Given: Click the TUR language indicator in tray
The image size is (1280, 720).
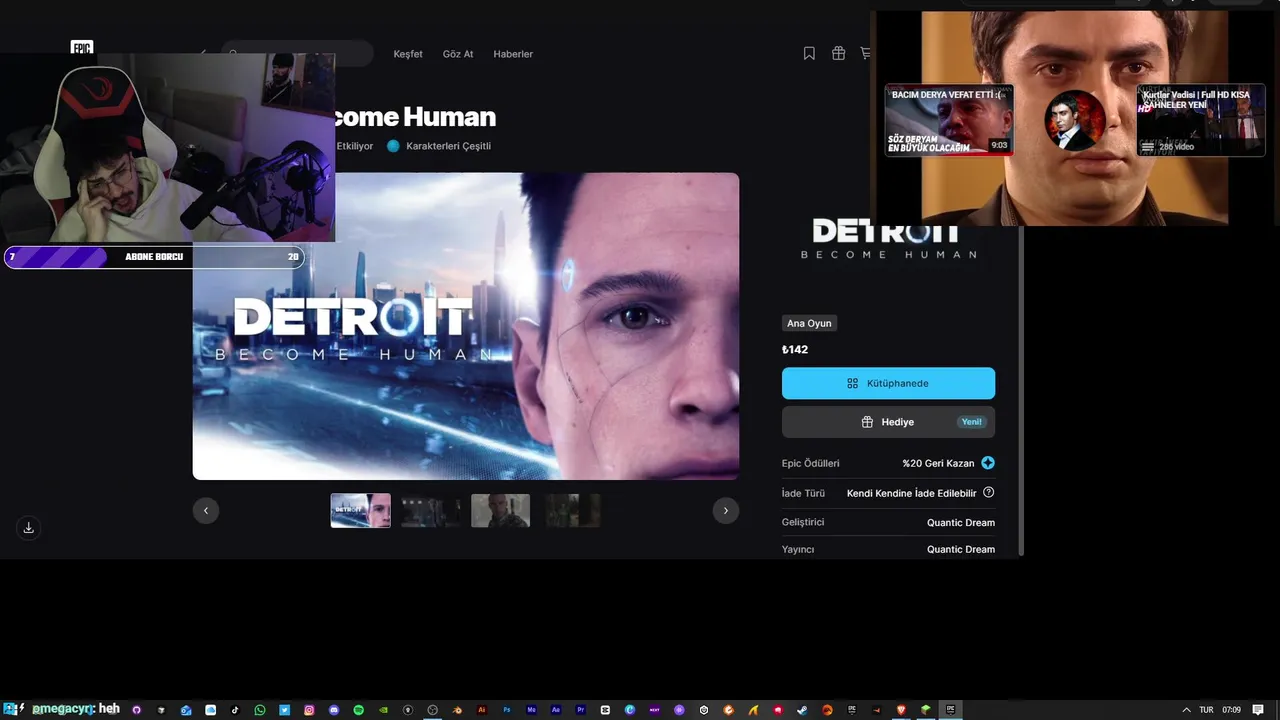Looking at the screenshot, I should pyautogui.click(x=1206, y=710).
